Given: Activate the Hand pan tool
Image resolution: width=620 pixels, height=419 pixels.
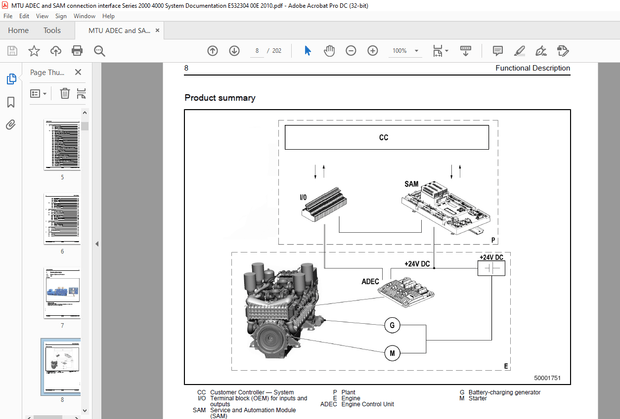Looking at the screenshot, I should pyautogui.click(x=329, y=51).
